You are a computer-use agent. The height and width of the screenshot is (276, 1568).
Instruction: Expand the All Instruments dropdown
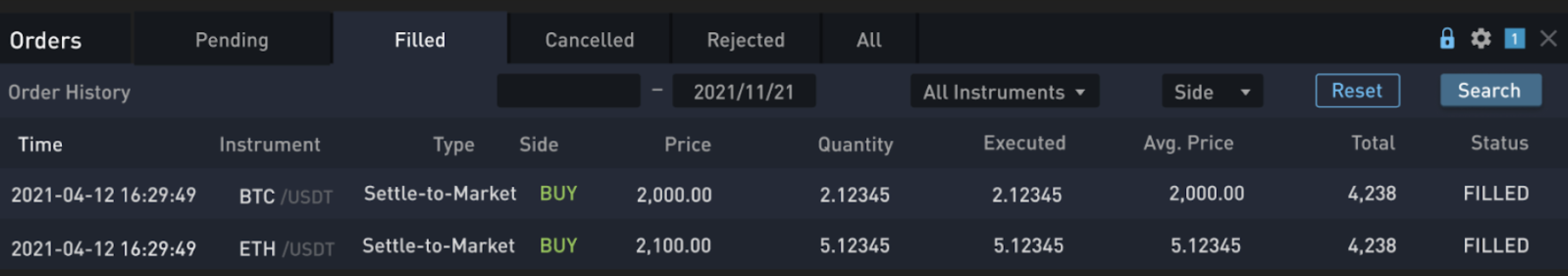(x=1004, y=91)
